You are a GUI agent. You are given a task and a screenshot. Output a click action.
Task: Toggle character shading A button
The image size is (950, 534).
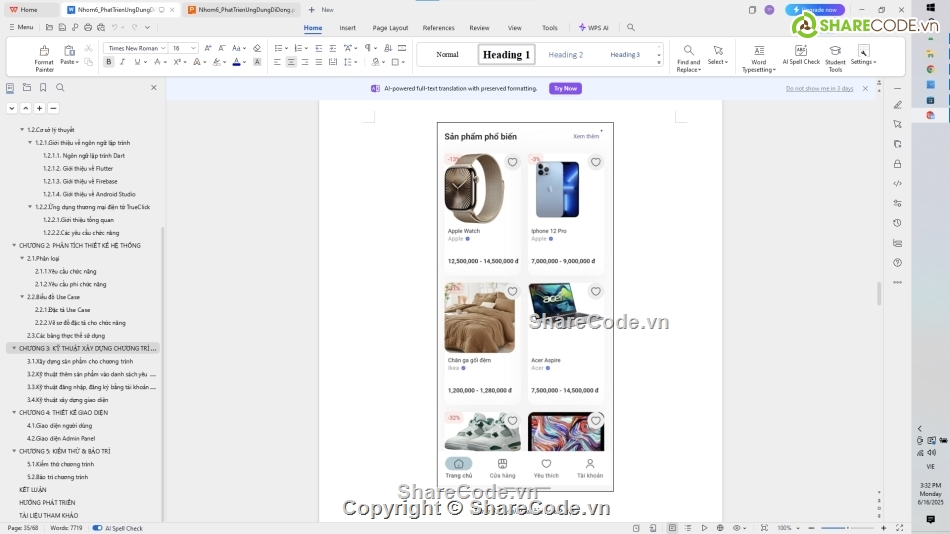coord(257,62)
